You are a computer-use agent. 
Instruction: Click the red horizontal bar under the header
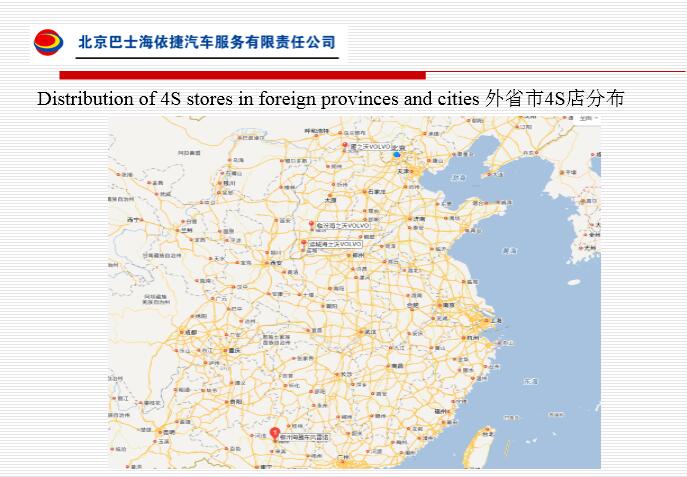click(x=242, y=75)
